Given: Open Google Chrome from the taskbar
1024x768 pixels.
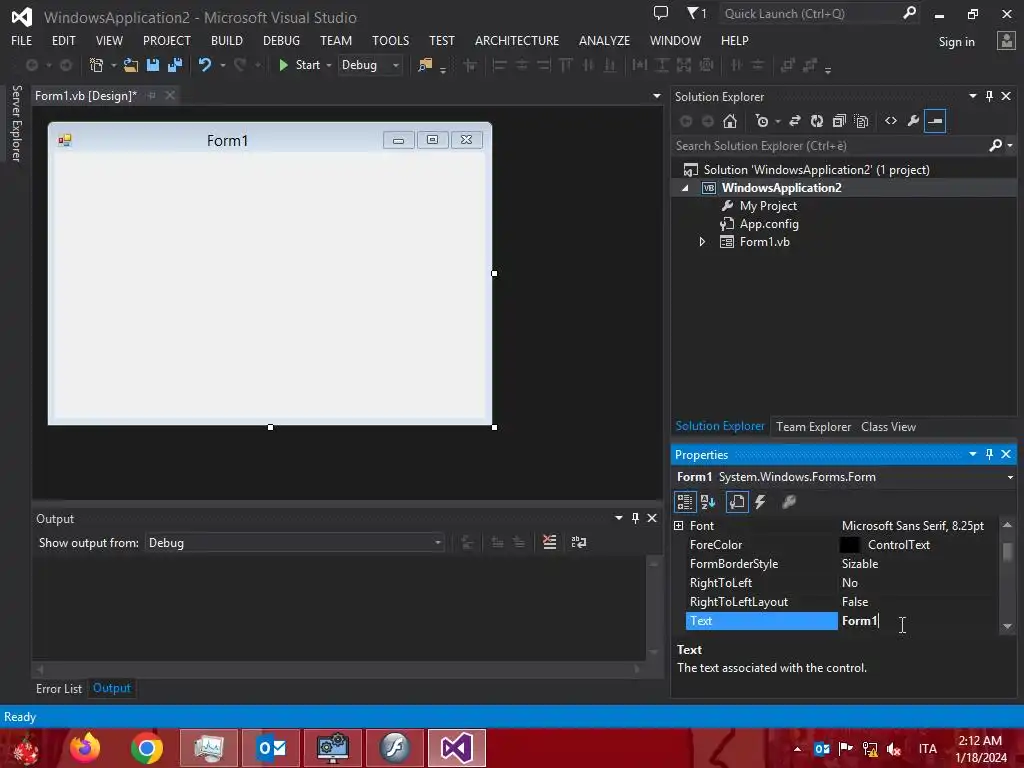Looking at the screenshot, I should (147, 748).
